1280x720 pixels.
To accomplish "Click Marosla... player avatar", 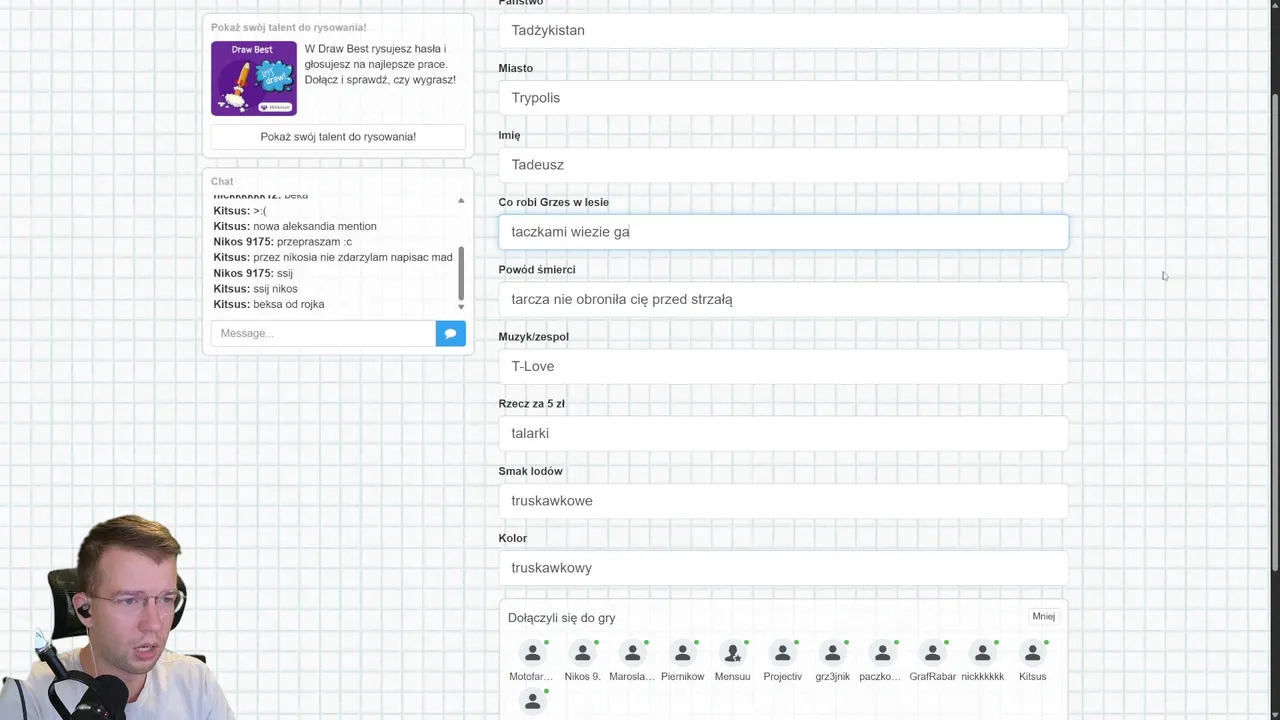I will [632, 653].
